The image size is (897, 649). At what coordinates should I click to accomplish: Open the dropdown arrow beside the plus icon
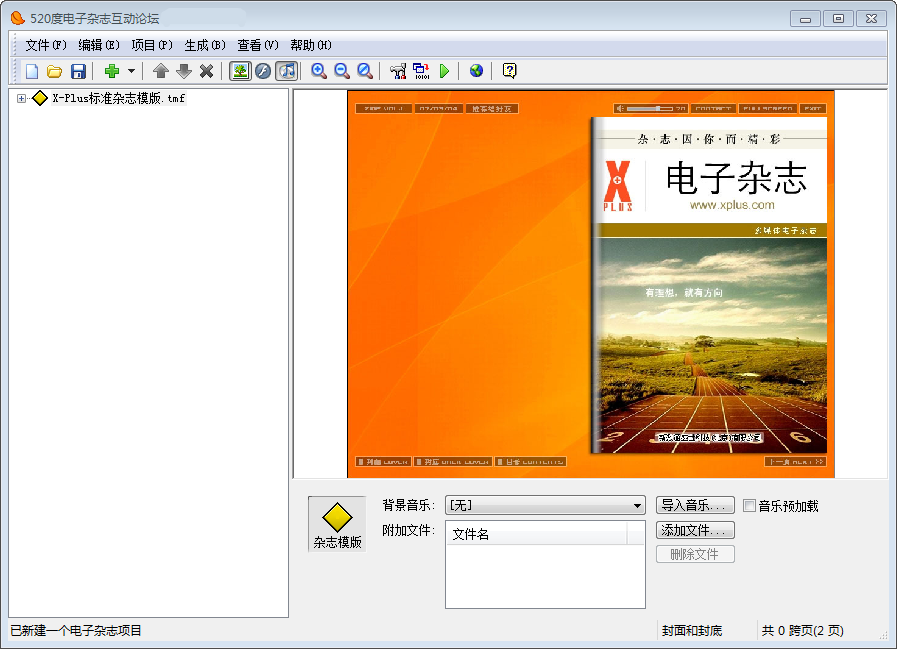pos(131,71)
